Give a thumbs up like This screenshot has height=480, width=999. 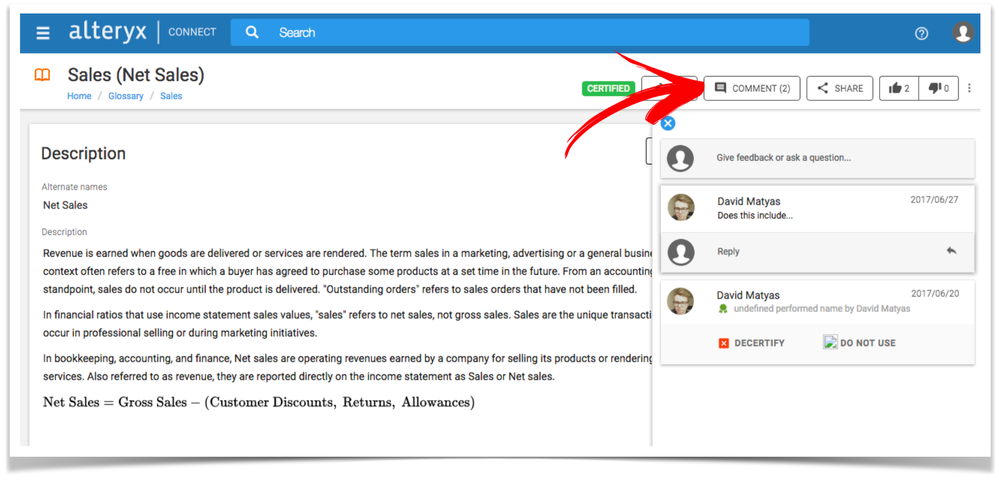coord(899,89)
